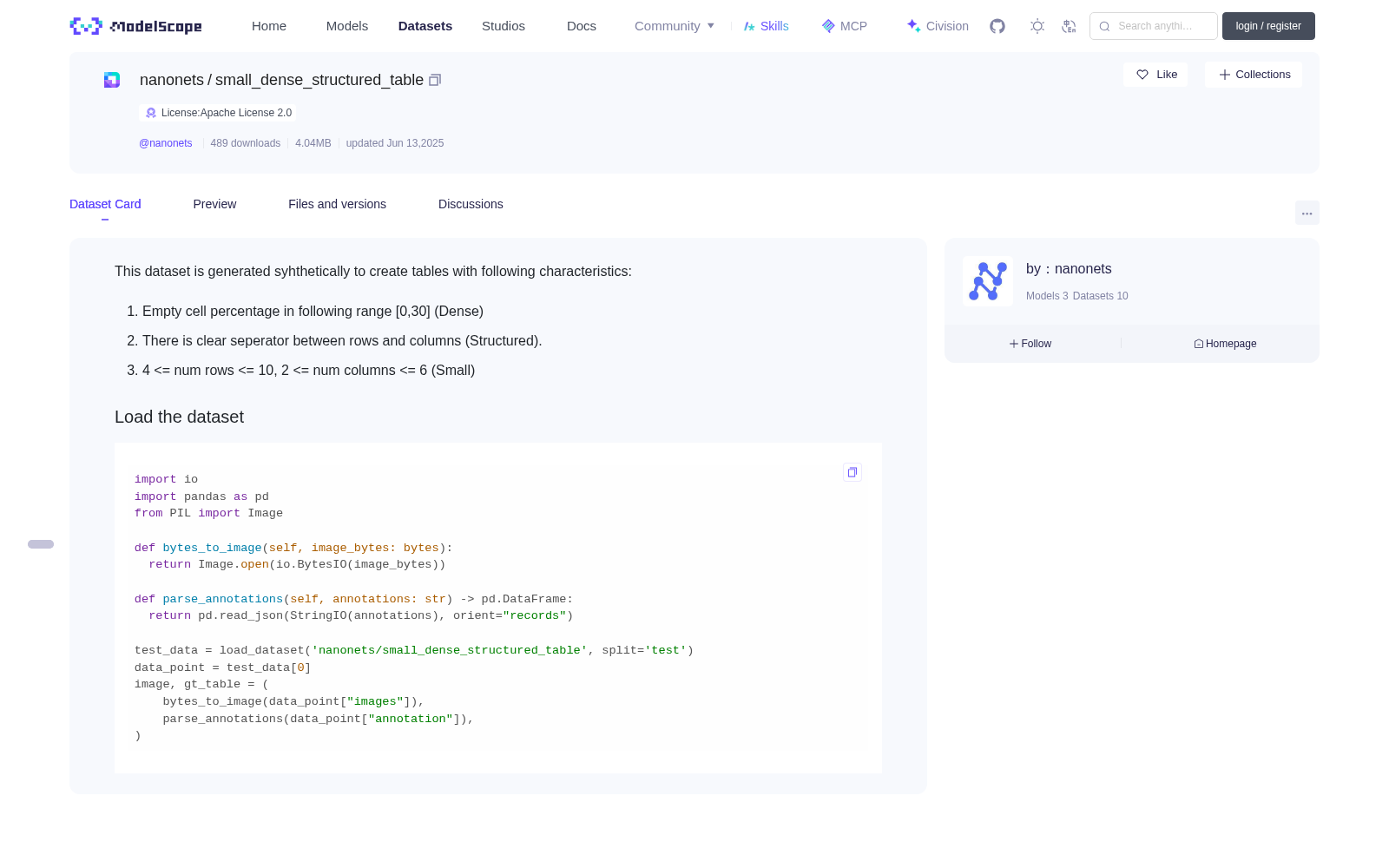This screenshot has height=868, width=1389.
Task: Copy the code block contents
Action: coord(852,472)
